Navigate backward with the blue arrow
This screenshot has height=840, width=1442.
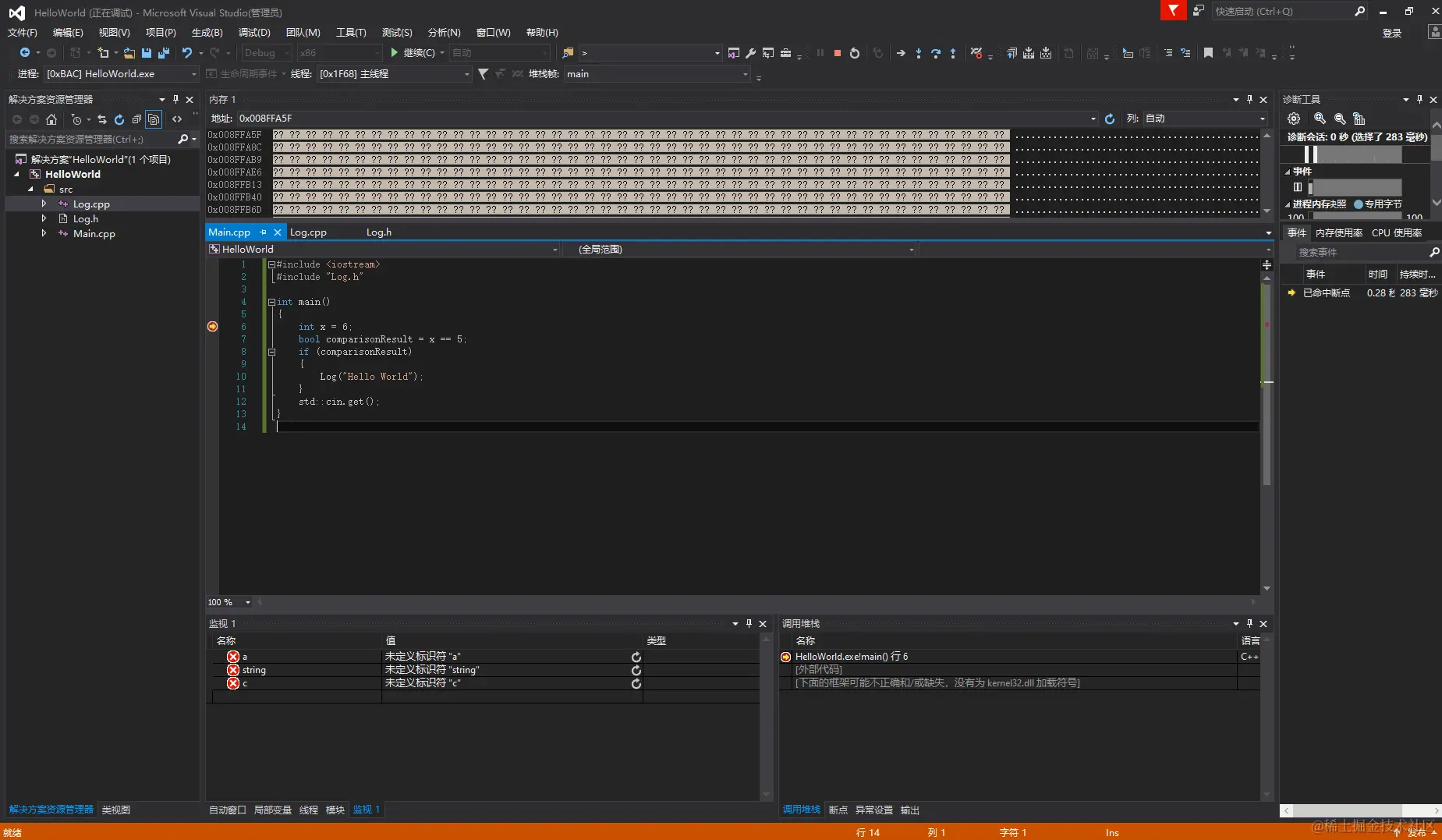(x=24, y=53)
